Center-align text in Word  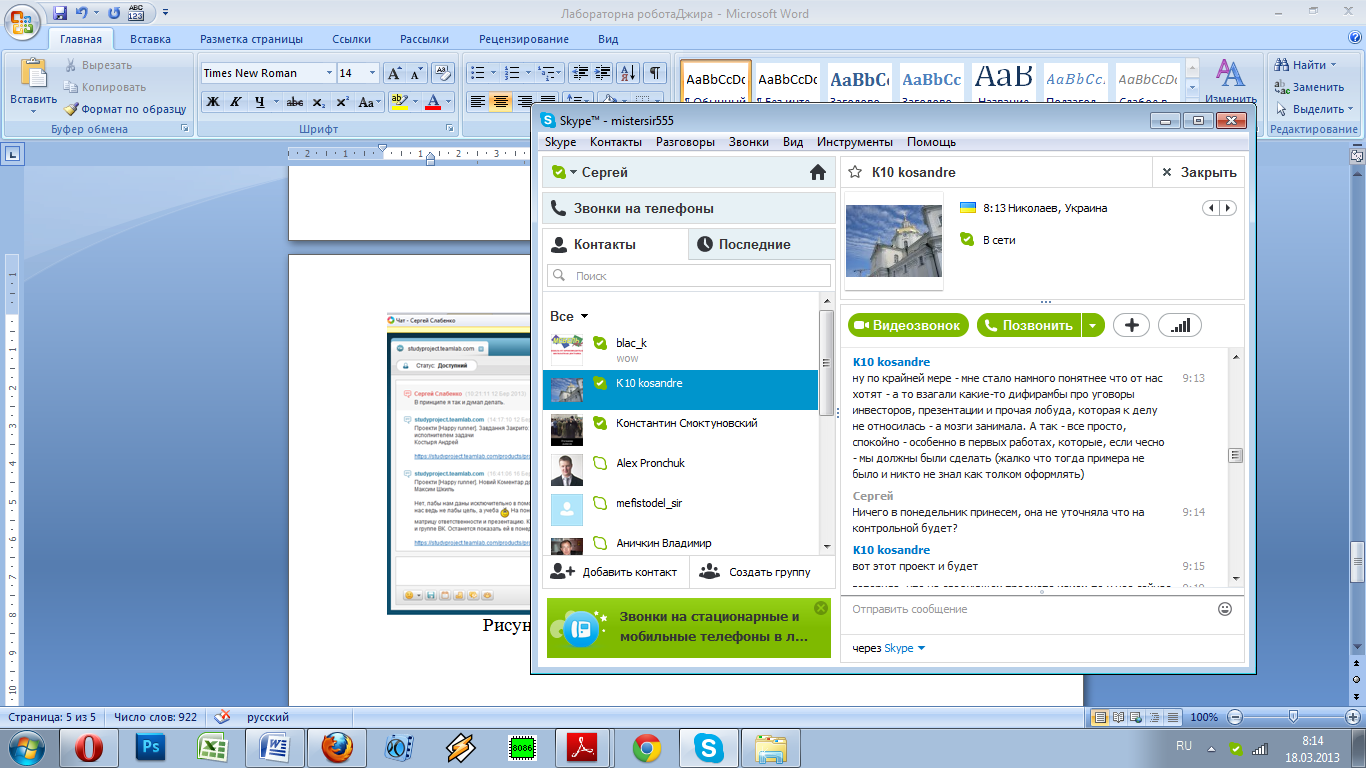(501, 102)
